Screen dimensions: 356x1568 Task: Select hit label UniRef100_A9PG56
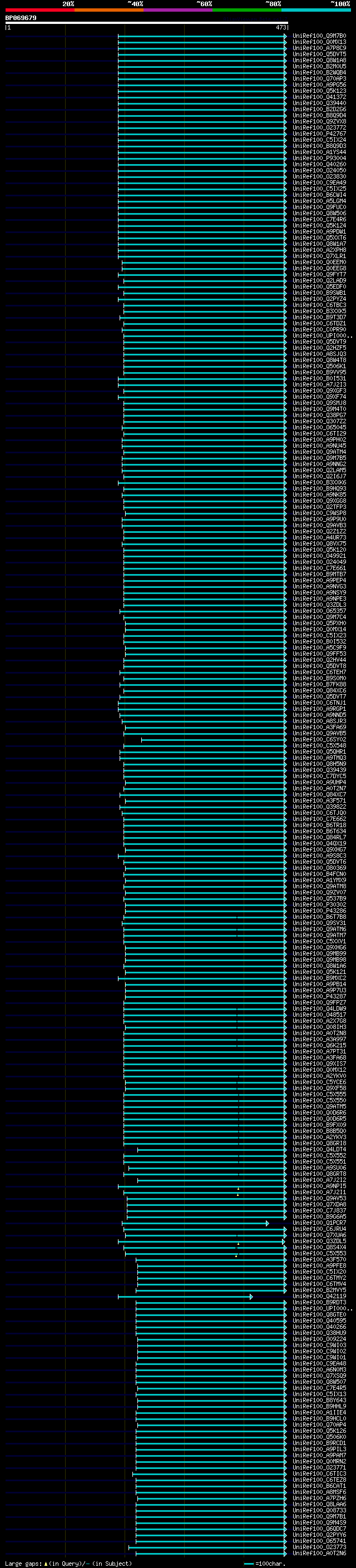pyautogui.click(x=319, y=85)
